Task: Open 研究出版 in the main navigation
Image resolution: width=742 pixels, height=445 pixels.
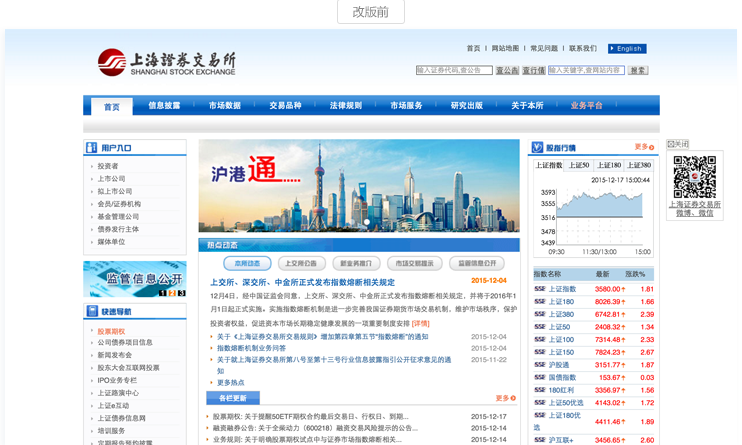Action: 467,106
